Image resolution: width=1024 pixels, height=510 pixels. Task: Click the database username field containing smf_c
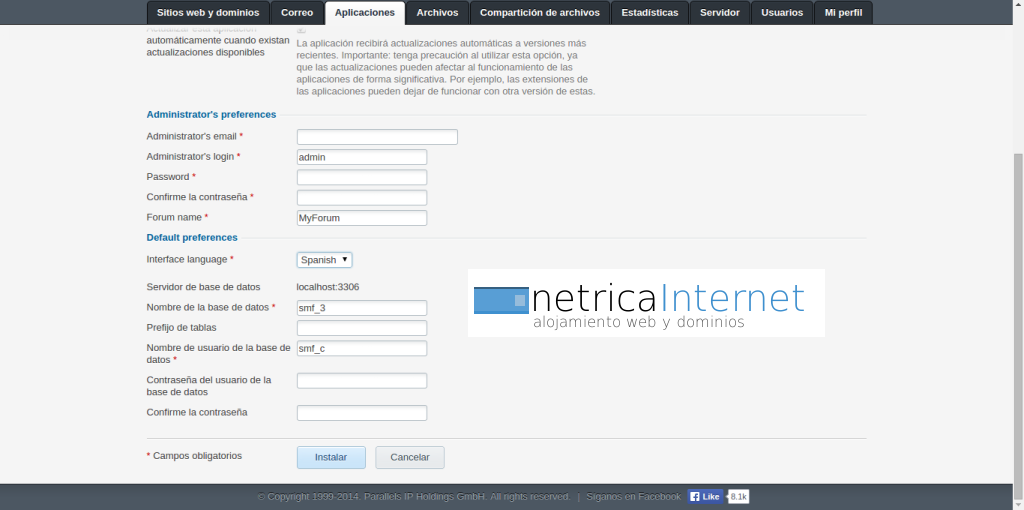click(x=362, y=349)
